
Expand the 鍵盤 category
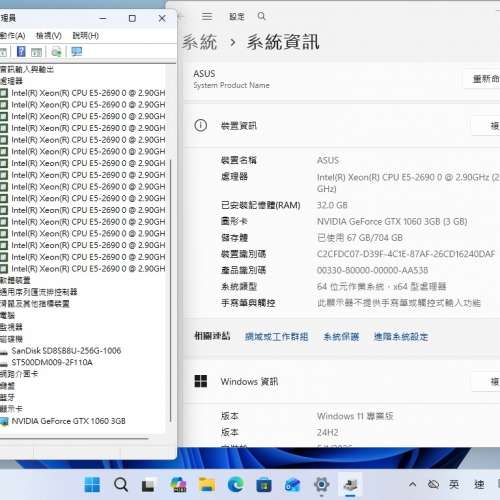pos(7,386)
